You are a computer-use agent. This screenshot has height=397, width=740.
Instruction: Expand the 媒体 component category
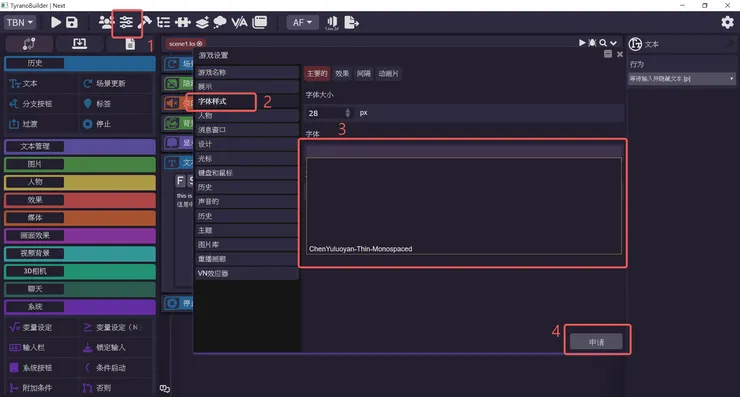click(x=80, y=218)
